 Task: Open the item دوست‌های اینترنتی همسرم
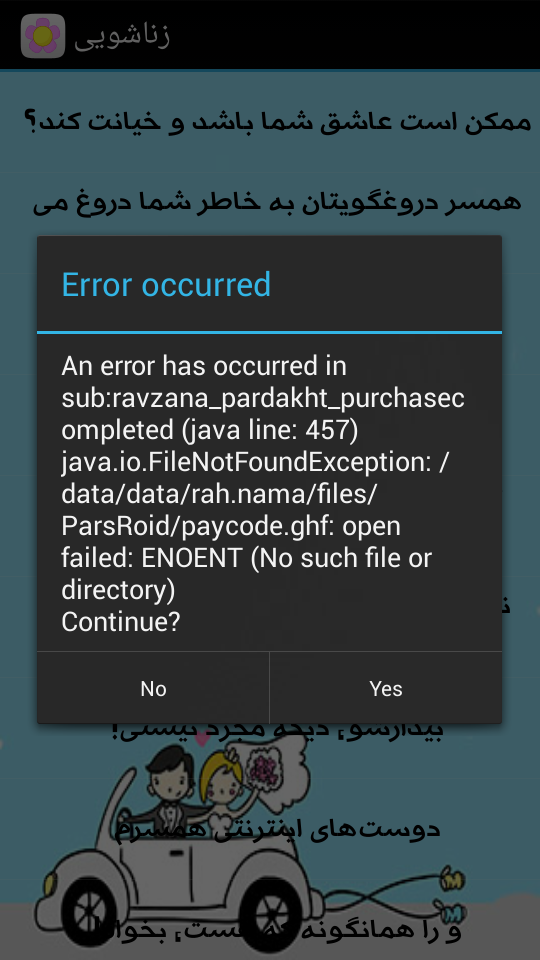point(277,829)
